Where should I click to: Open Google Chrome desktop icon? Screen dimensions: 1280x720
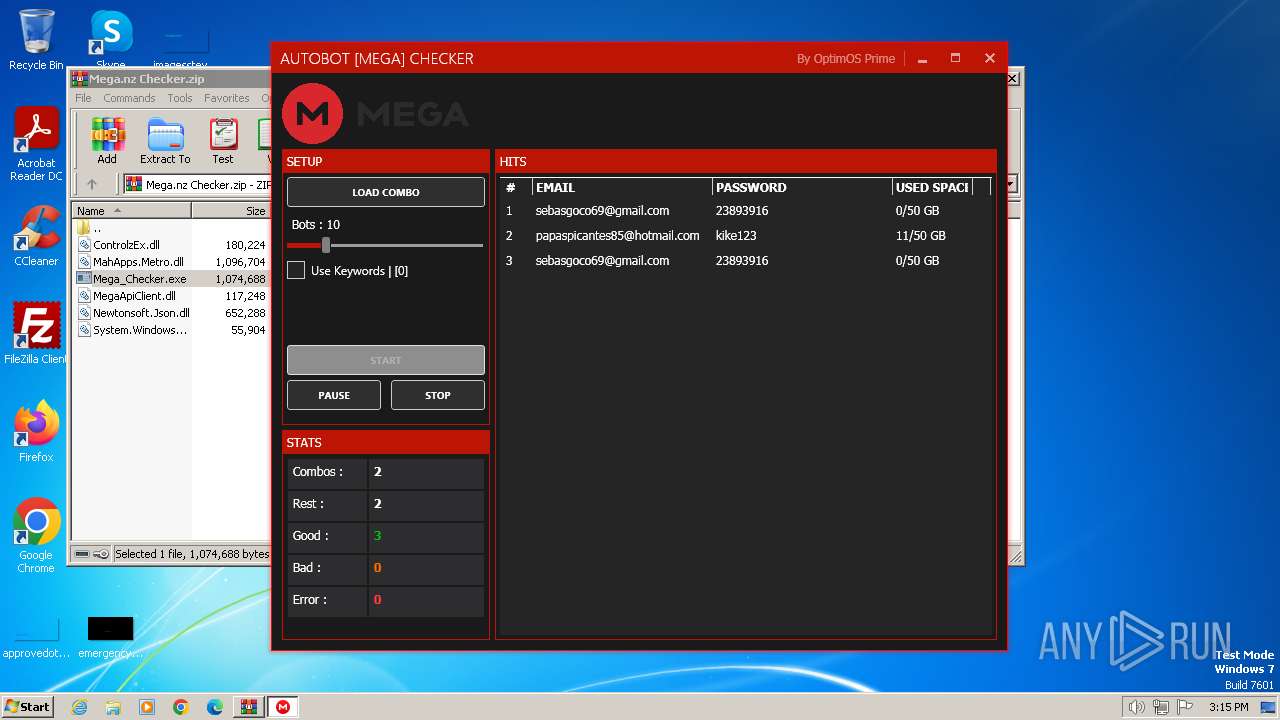36,535
